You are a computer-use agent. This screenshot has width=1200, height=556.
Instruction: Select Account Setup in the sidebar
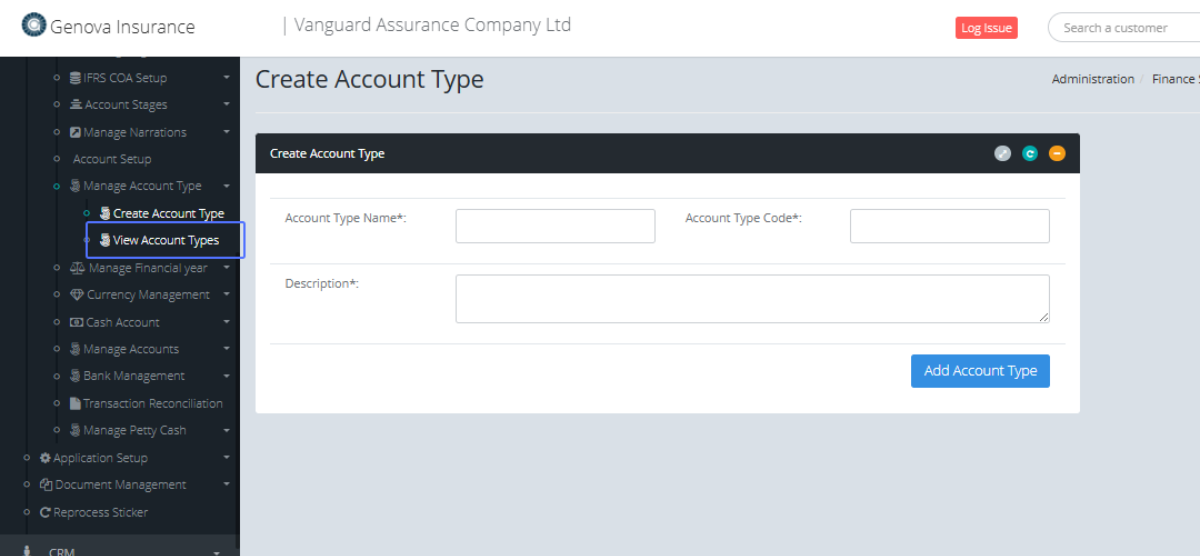[112, 159]
